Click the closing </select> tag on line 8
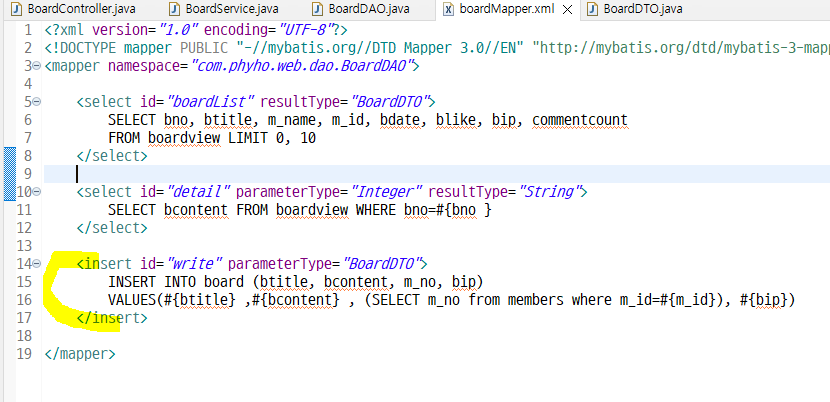The image size is (830, 402). pyautogui.click(x=112, y=156)
